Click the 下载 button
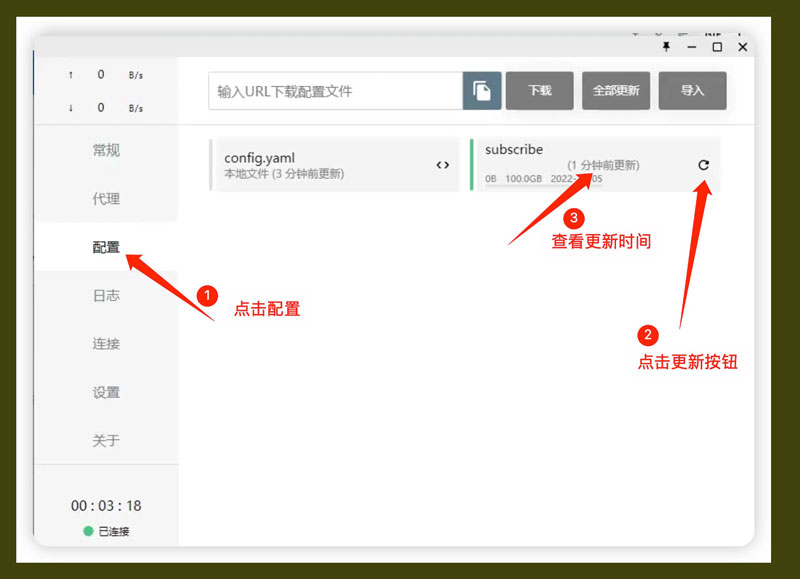Image resolution: width=800 pixels, height=579 pixels. [540, 91]
